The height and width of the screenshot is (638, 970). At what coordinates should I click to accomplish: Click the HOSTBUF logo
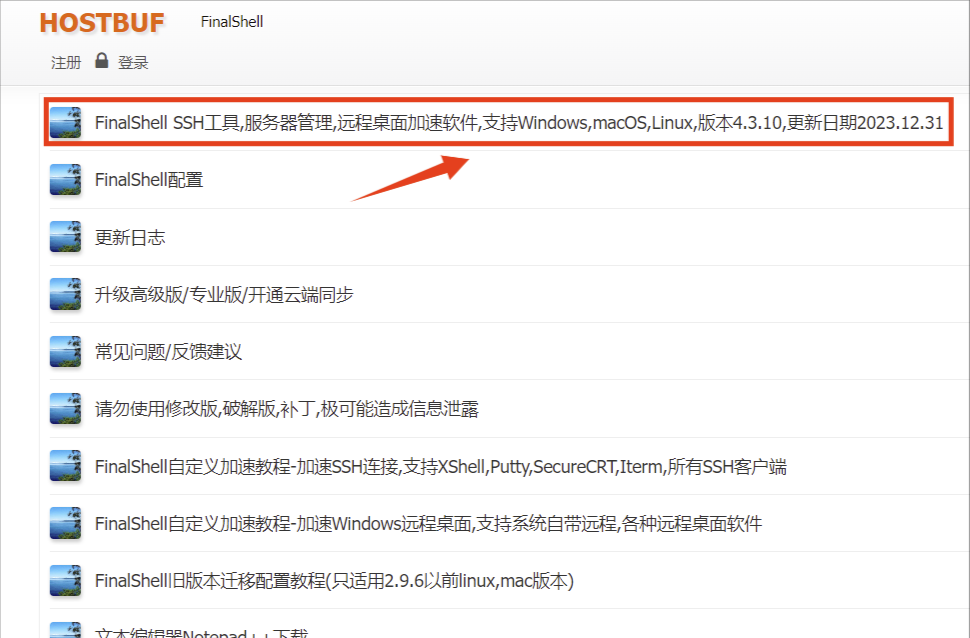pyautogui.click(x=101, y=23)
